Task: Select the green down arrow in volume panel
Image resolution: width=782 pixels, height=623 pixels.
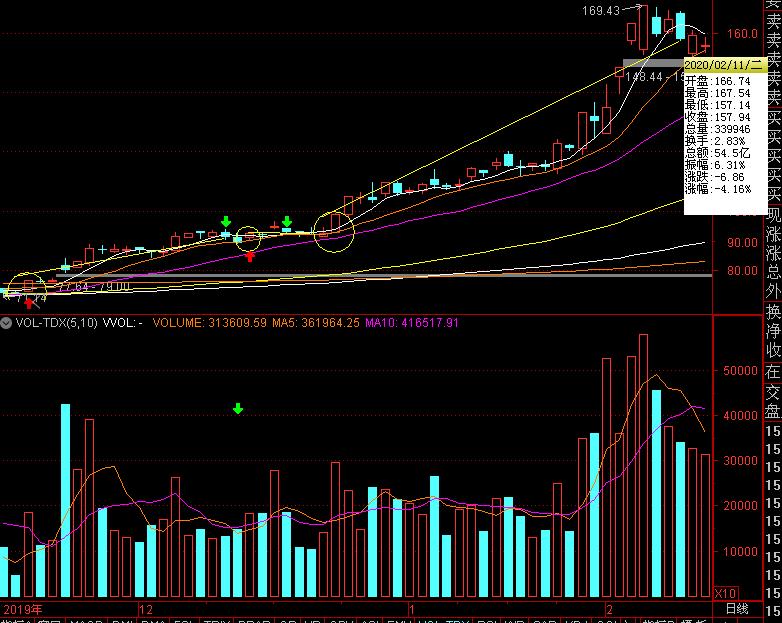Action: point(238,409)
